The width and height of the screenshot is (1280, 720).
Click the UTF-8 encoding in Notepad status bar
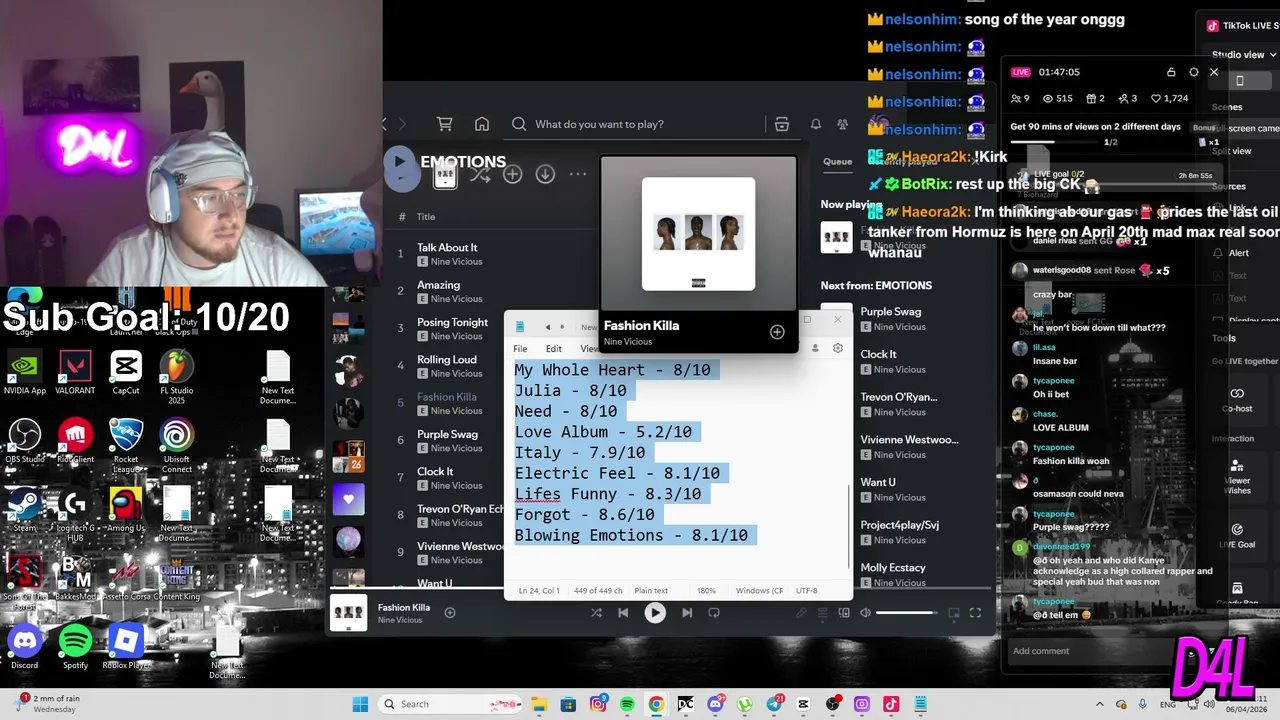click(x=807, y=591)
